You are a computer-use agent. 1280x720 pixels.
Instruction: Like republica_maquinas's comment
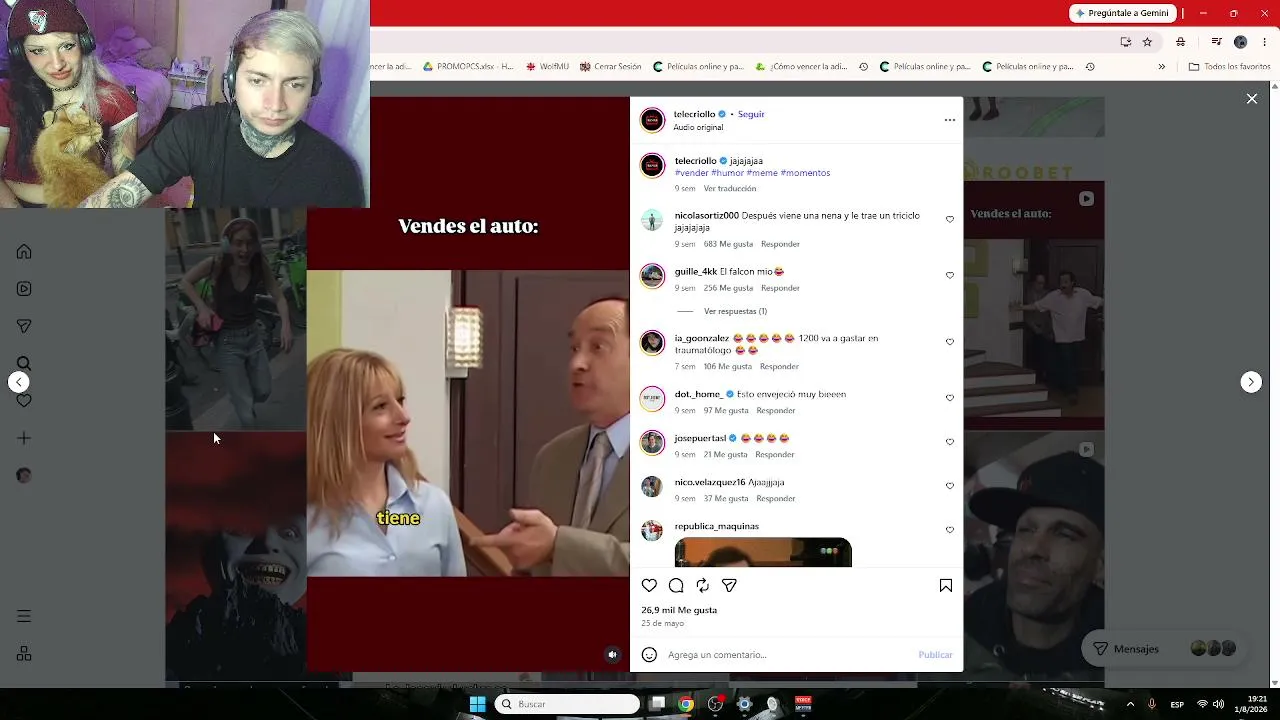(950, 530)
